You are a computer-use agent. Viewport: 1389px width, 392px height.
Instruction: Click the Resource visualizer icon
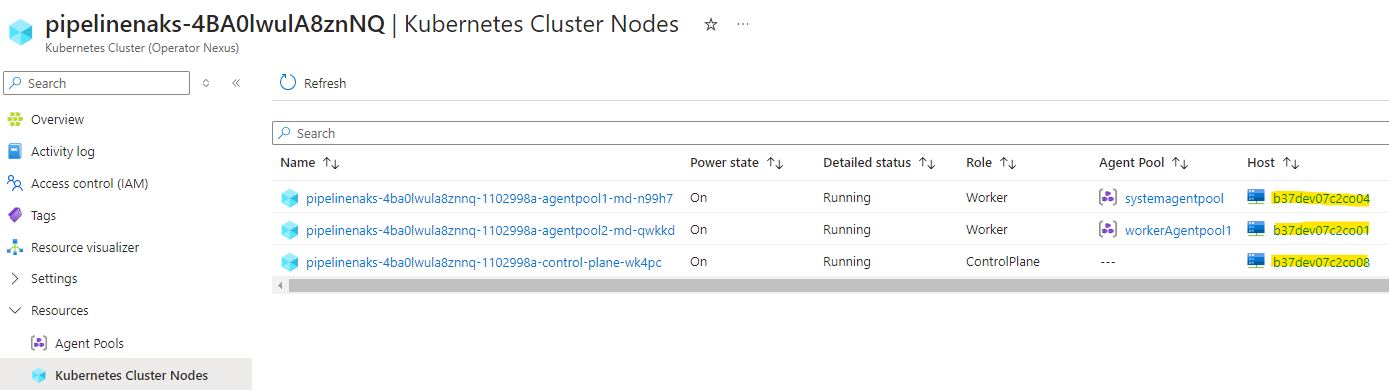[15, 247]
